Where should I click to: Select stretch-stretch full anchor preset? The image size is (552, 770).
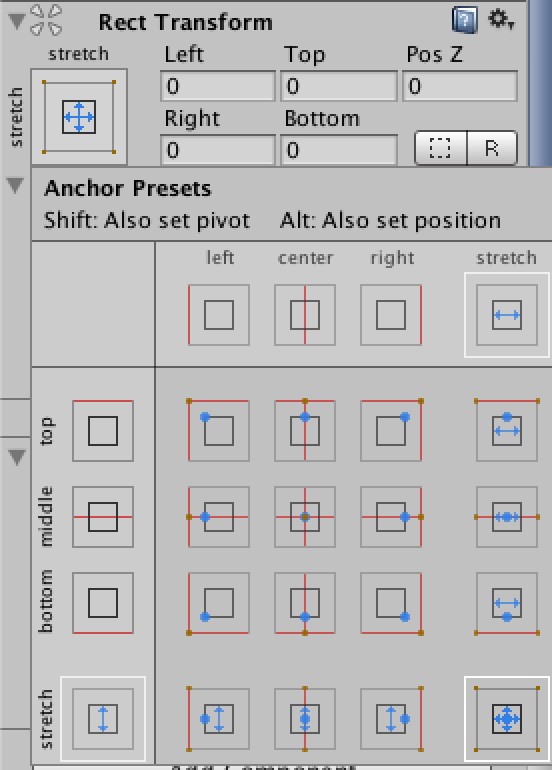tap(507, 718)
